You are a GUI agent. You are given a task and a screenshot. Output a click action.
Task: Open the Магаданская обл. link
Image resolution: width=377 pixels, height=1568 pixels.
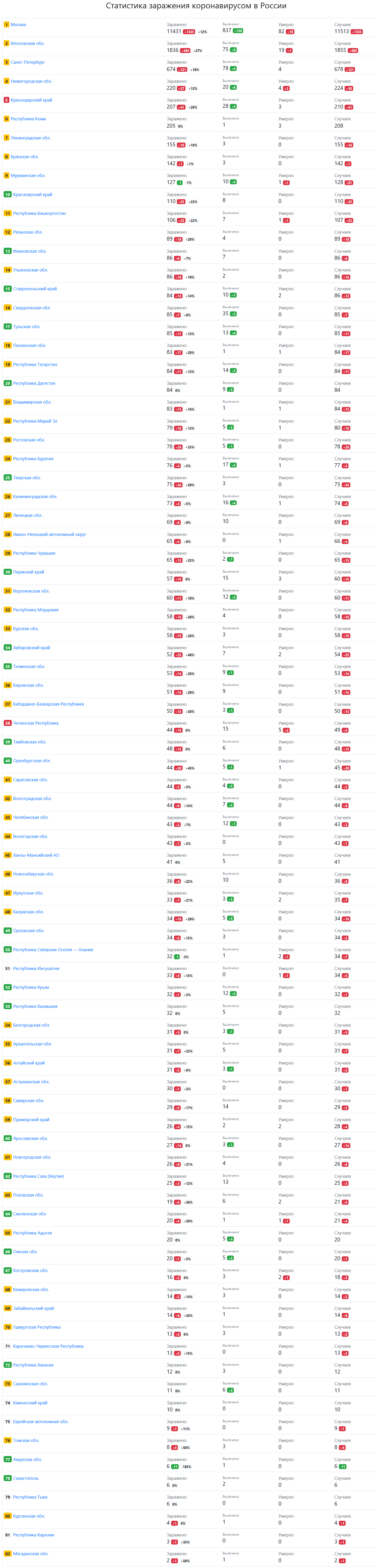[31, 1553]
